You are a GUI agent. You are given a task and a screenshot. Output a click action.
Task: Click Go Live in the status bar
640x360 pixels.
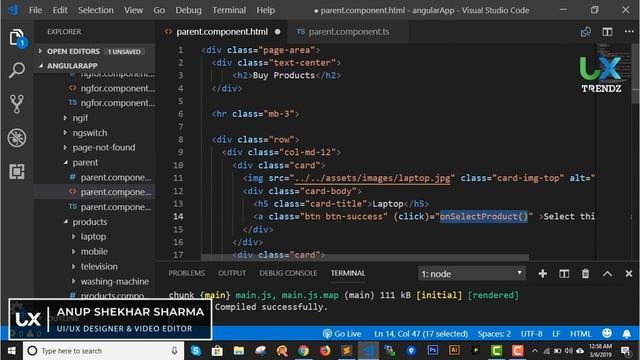coord(342,334)
